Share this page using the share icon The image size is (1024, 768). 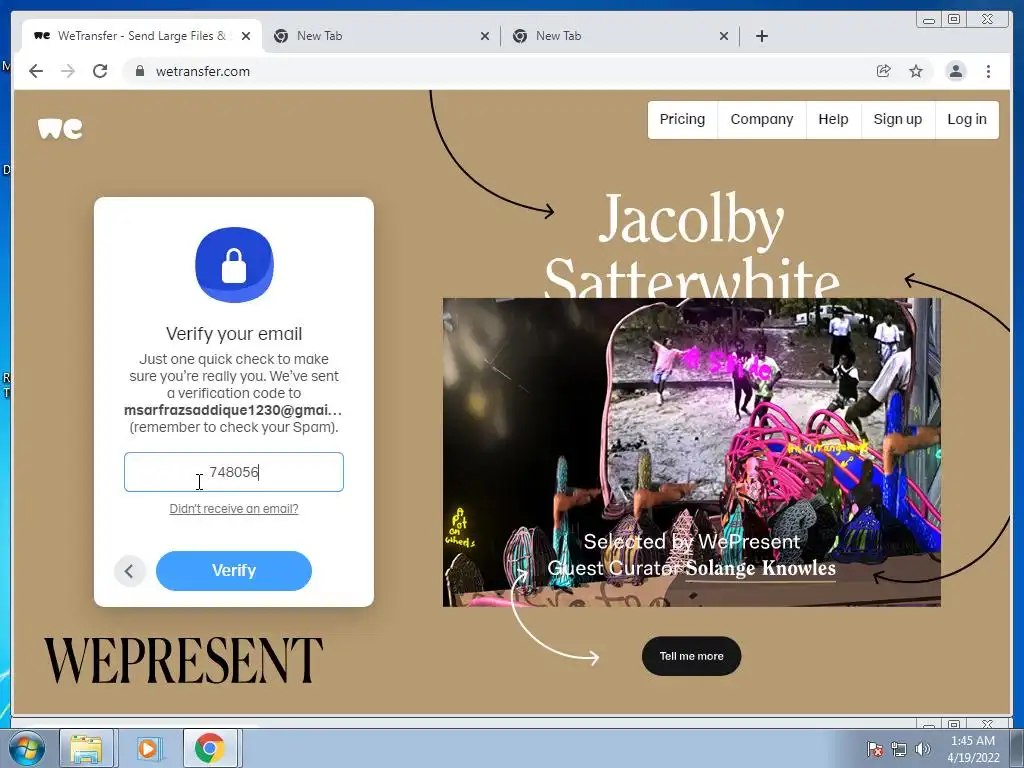click(x=884, y=71)
